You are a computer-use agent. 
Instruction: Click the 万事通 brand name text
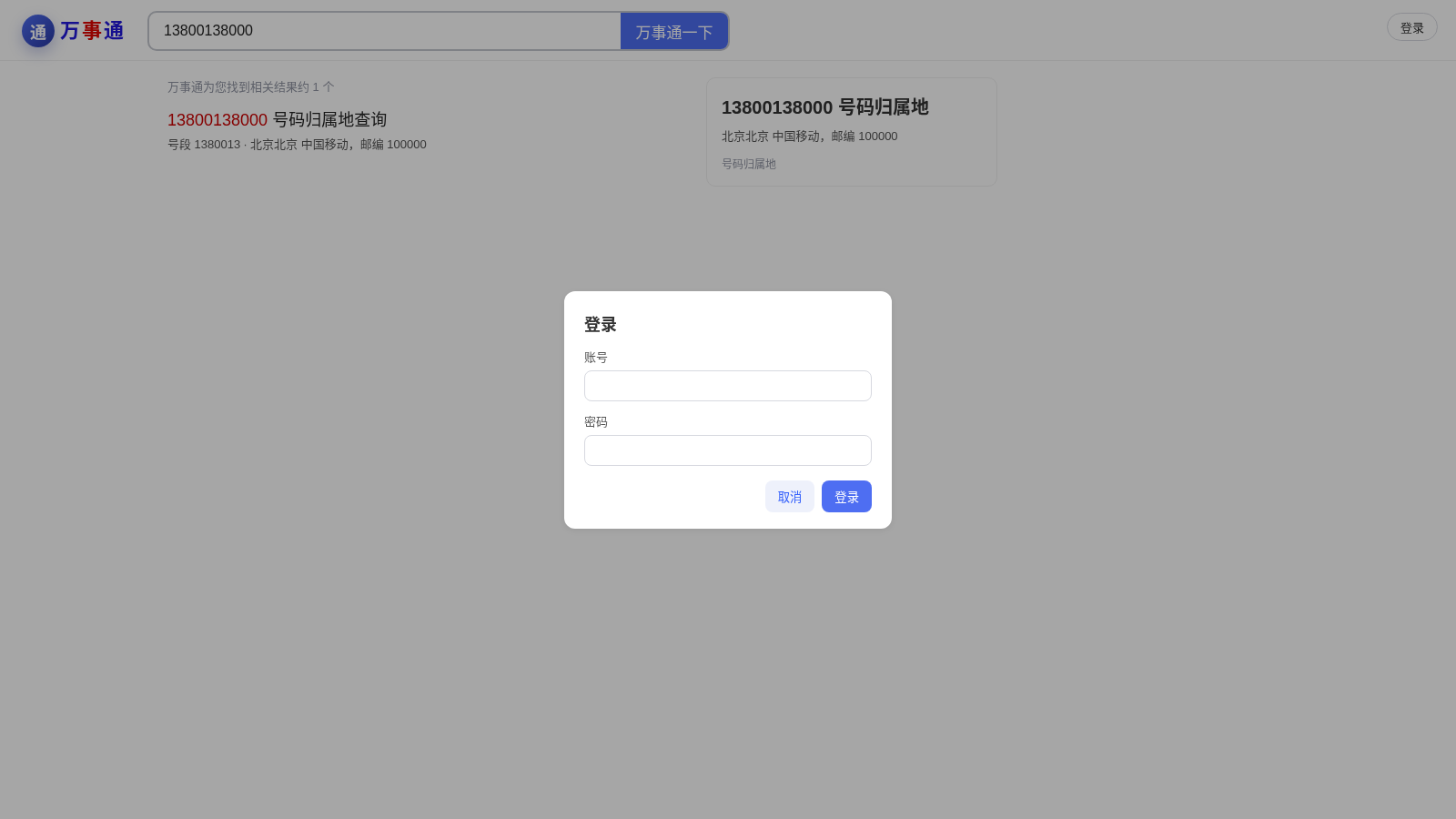tap(92, 31)
